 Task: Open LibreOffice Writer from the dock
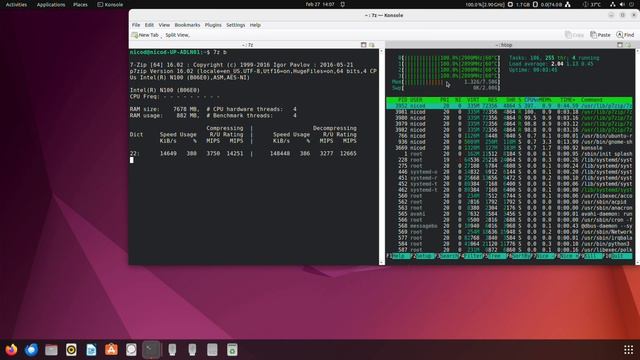(91, 350)
